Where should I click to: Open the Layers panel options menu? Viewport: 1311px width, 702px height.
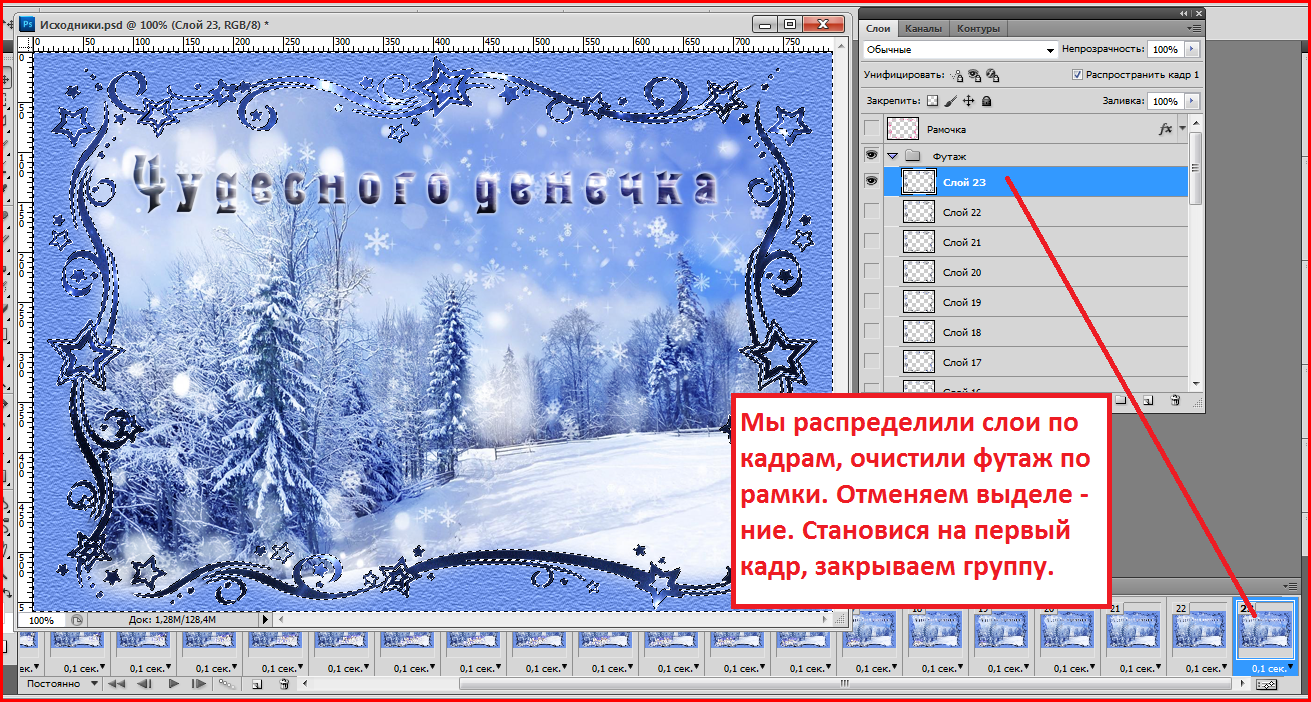(1194, 29)
